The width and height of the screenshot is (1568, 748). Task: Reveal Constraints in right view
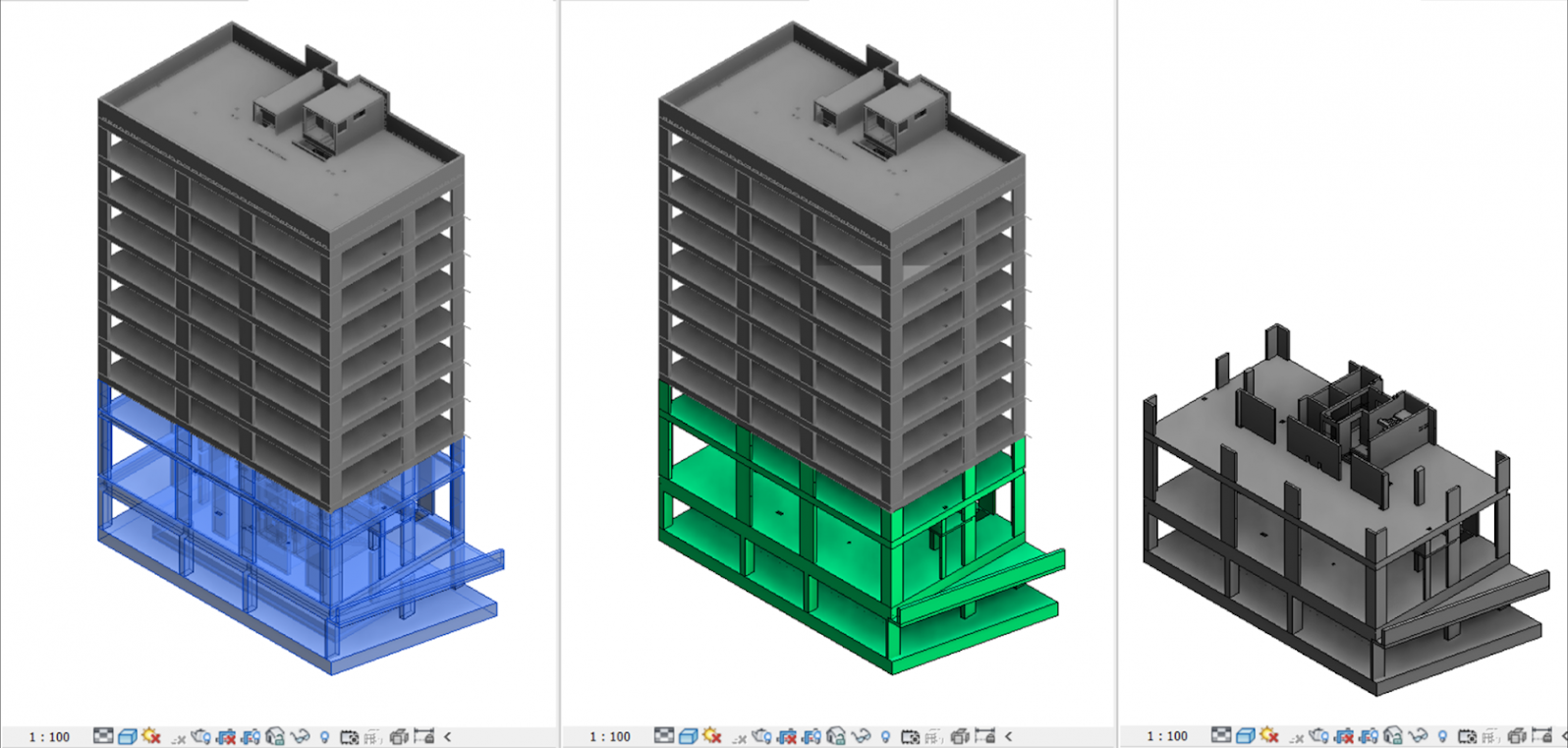(x=1542, y=736)
